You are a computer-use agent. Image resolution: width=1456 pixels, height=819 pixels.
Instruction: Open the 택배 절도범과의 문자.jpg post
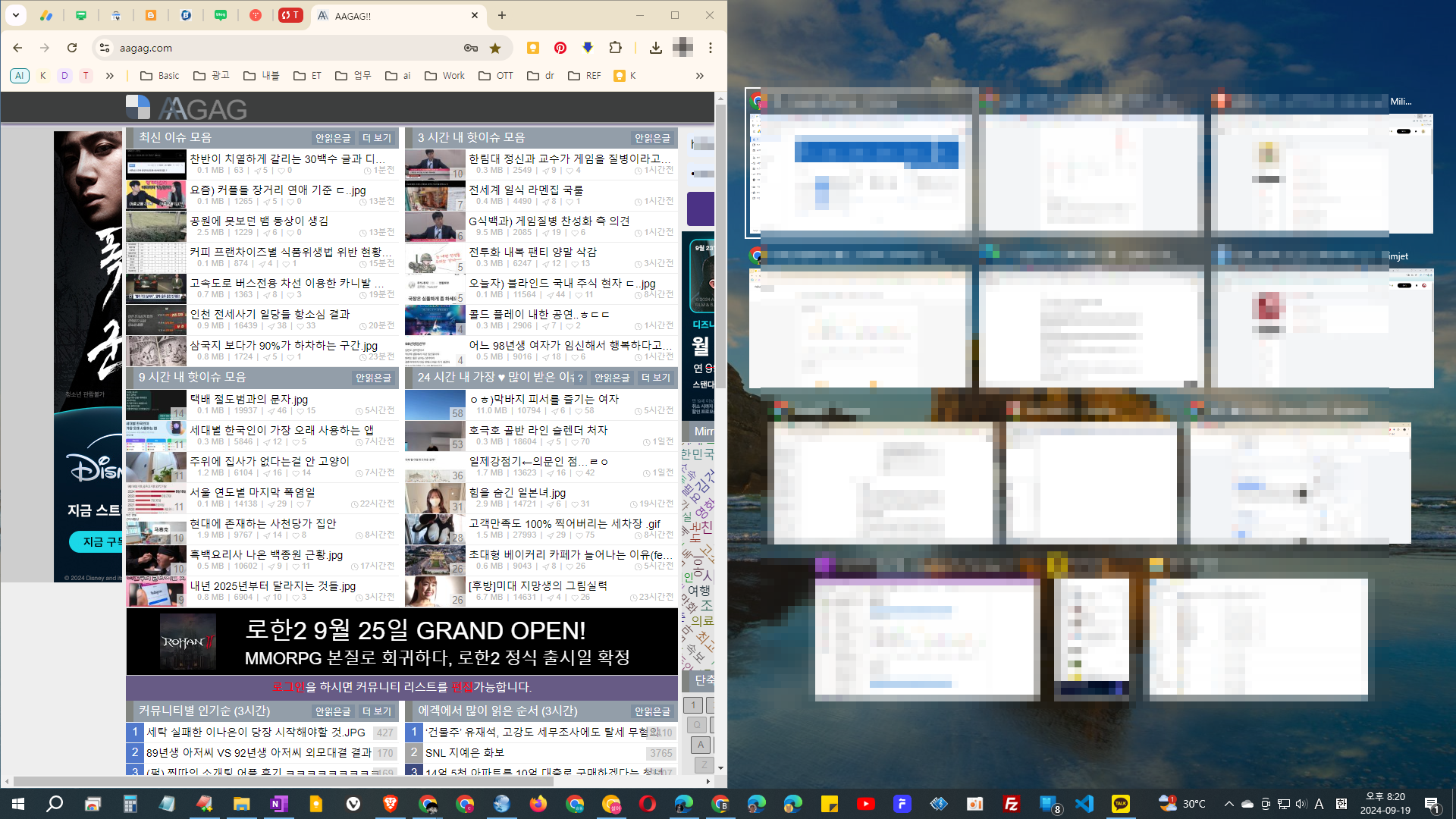coord(249,399)
